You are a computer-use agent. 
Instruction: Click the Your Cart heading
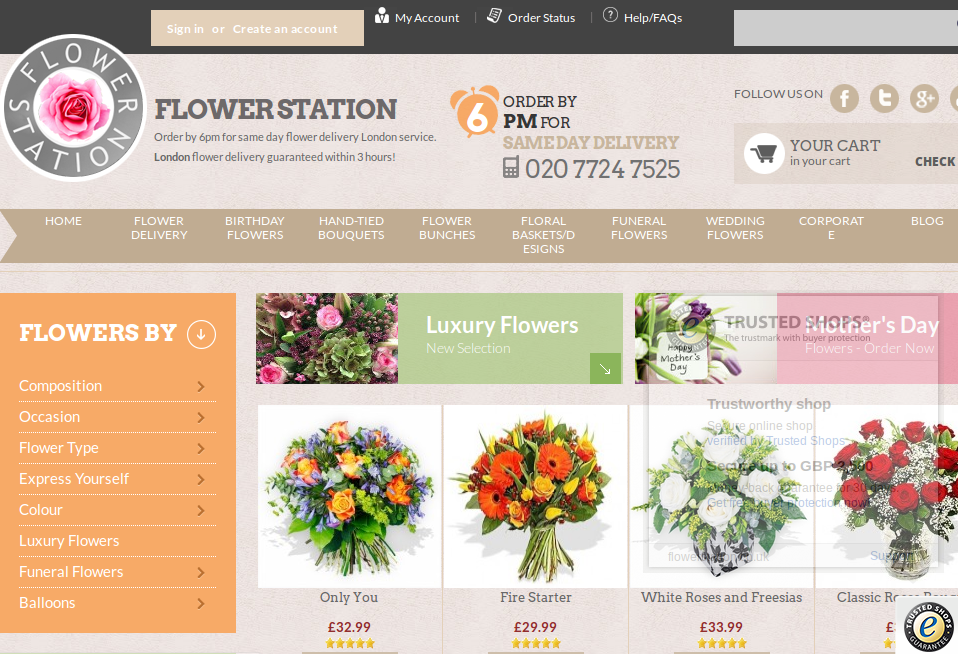tap(835, 145)
